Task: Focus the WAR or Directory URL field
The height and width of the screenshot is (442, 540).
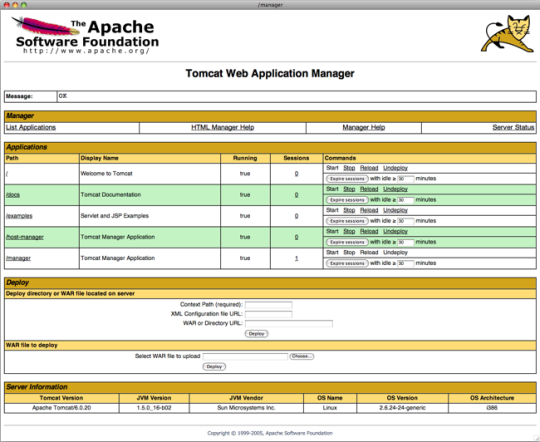Action: coord(289,323)
